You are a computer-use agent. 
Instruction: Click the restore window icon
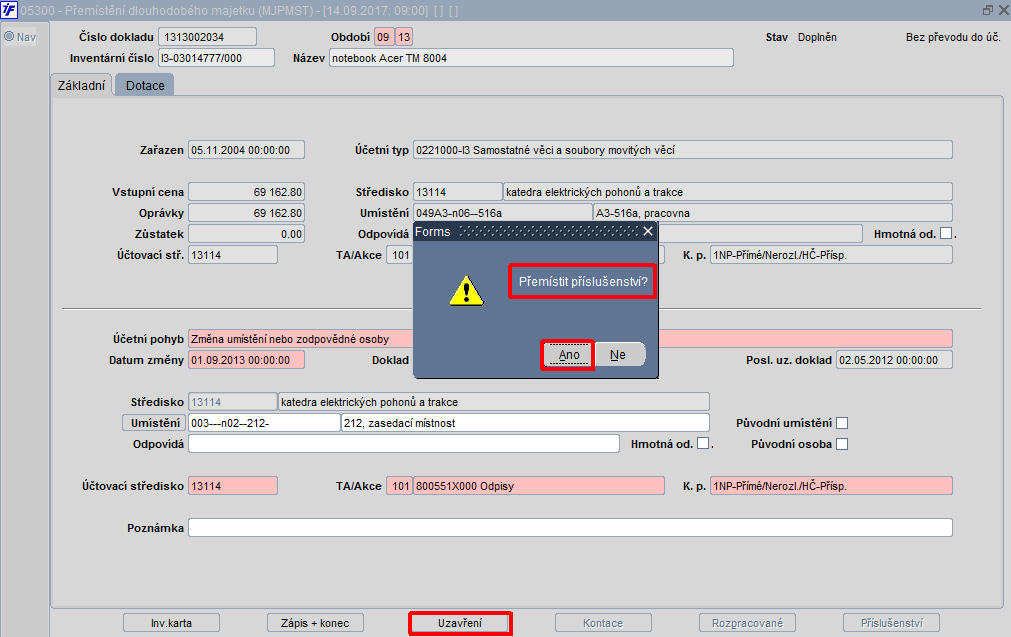coord(987,10)
